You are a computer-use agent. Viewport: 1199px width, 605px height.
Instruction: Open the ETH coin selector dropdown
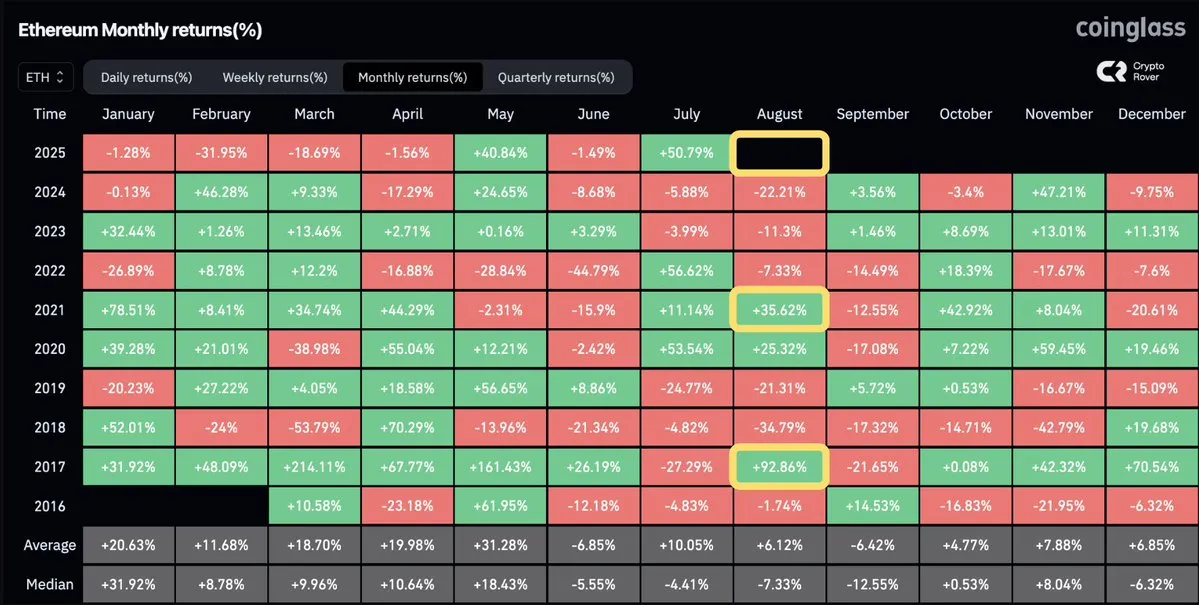click(46, 77)
